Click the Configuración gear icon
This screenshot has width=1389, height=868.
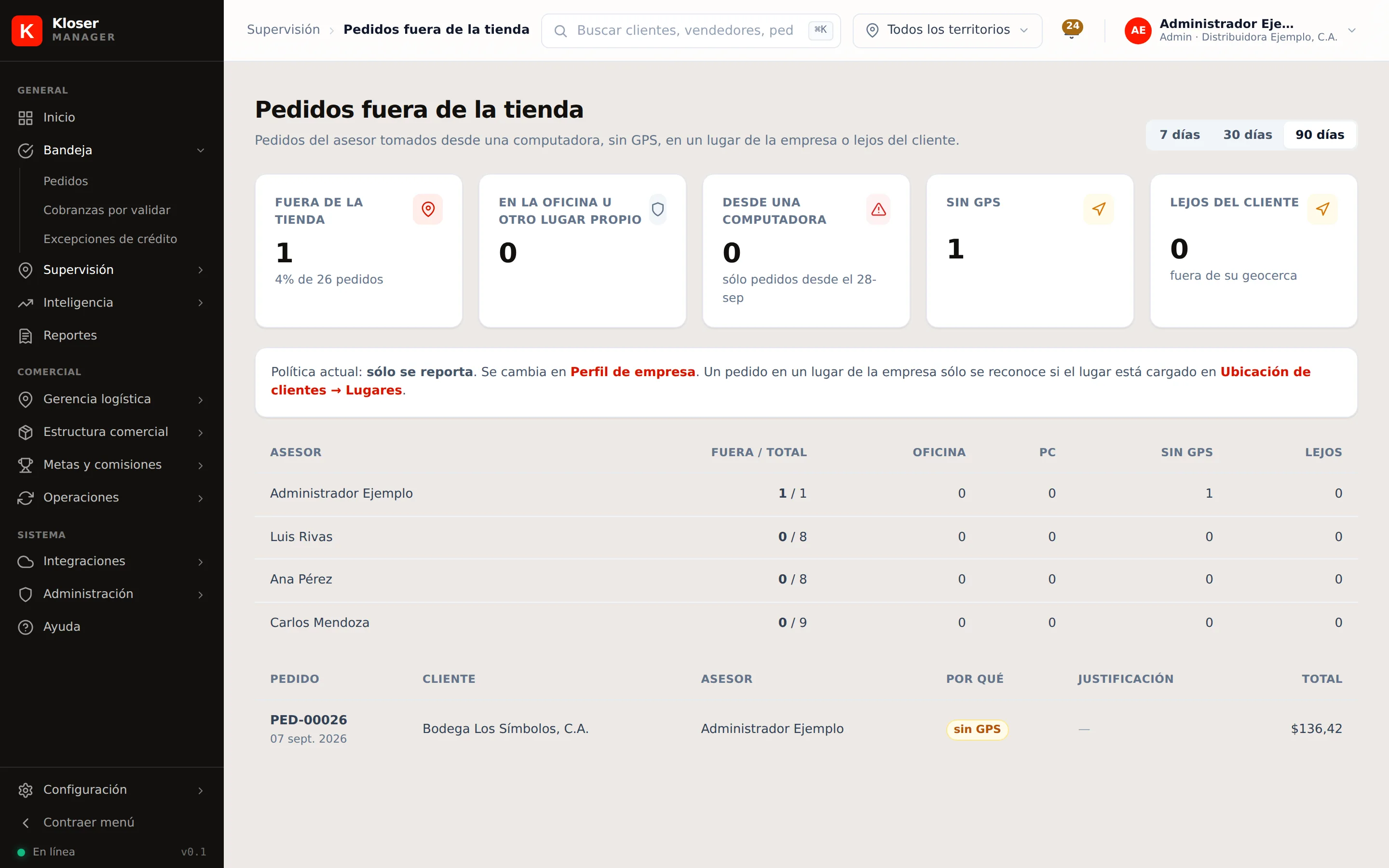pos(25,790)
